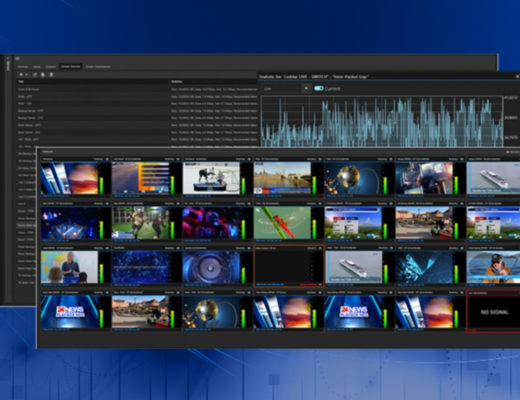Click the header icon on the blue particles tile
This screenshot has height=400, width=520.
pos(178,248)
